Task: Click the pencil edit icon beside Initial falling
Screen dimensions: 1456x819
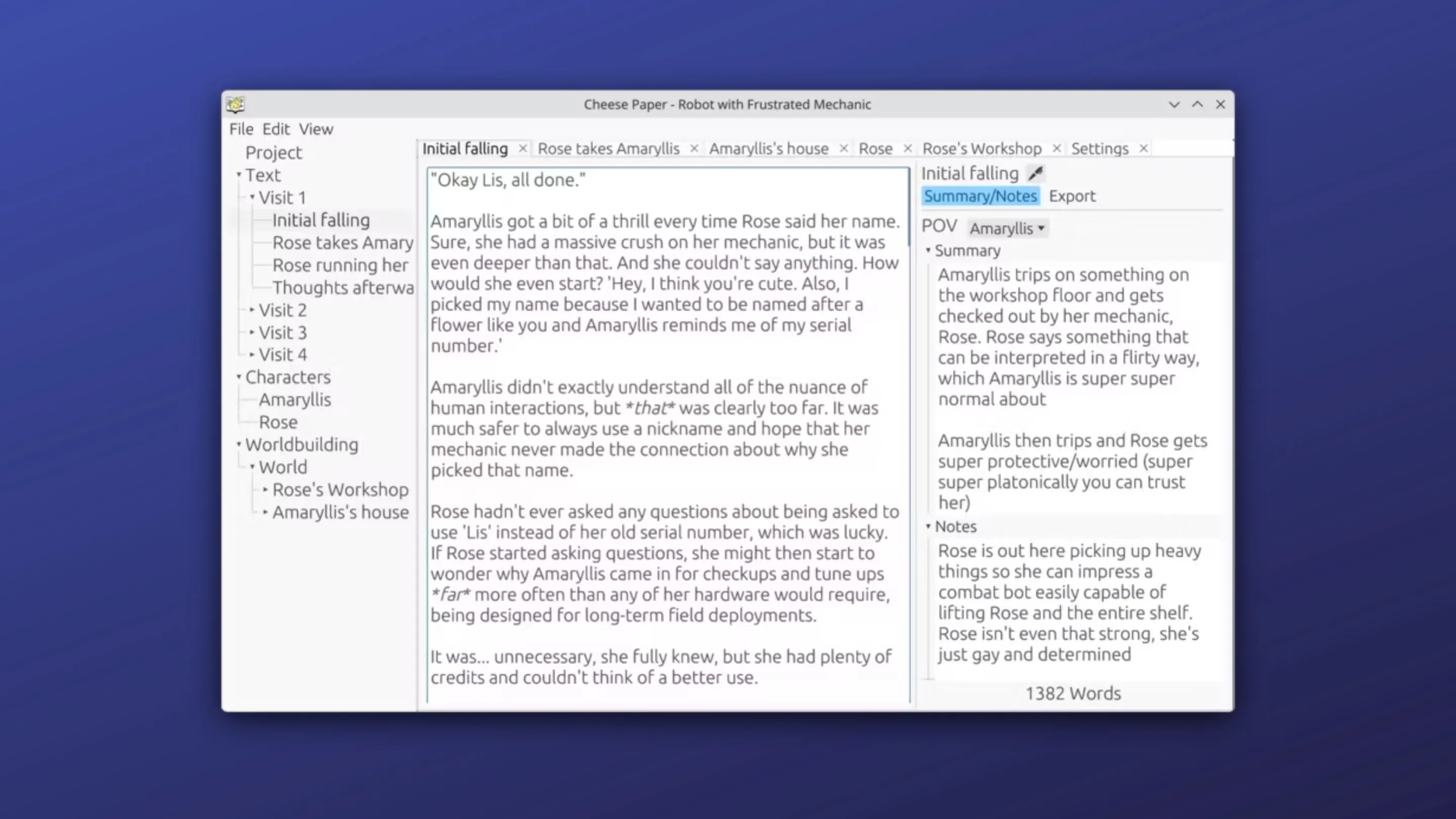Action: click(1035, 173)
